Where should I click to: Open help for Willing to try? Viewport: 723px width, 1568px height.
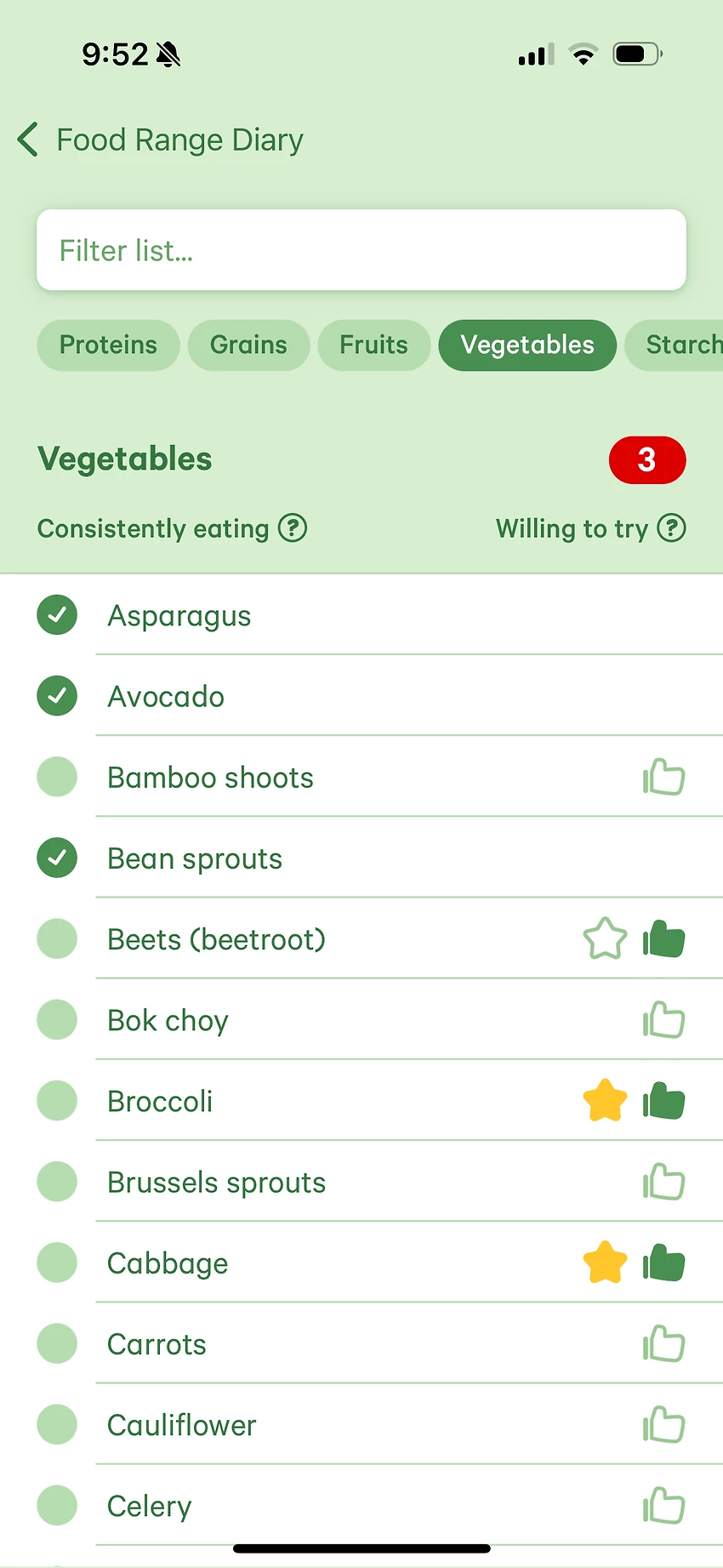click(x=671, y=528)
